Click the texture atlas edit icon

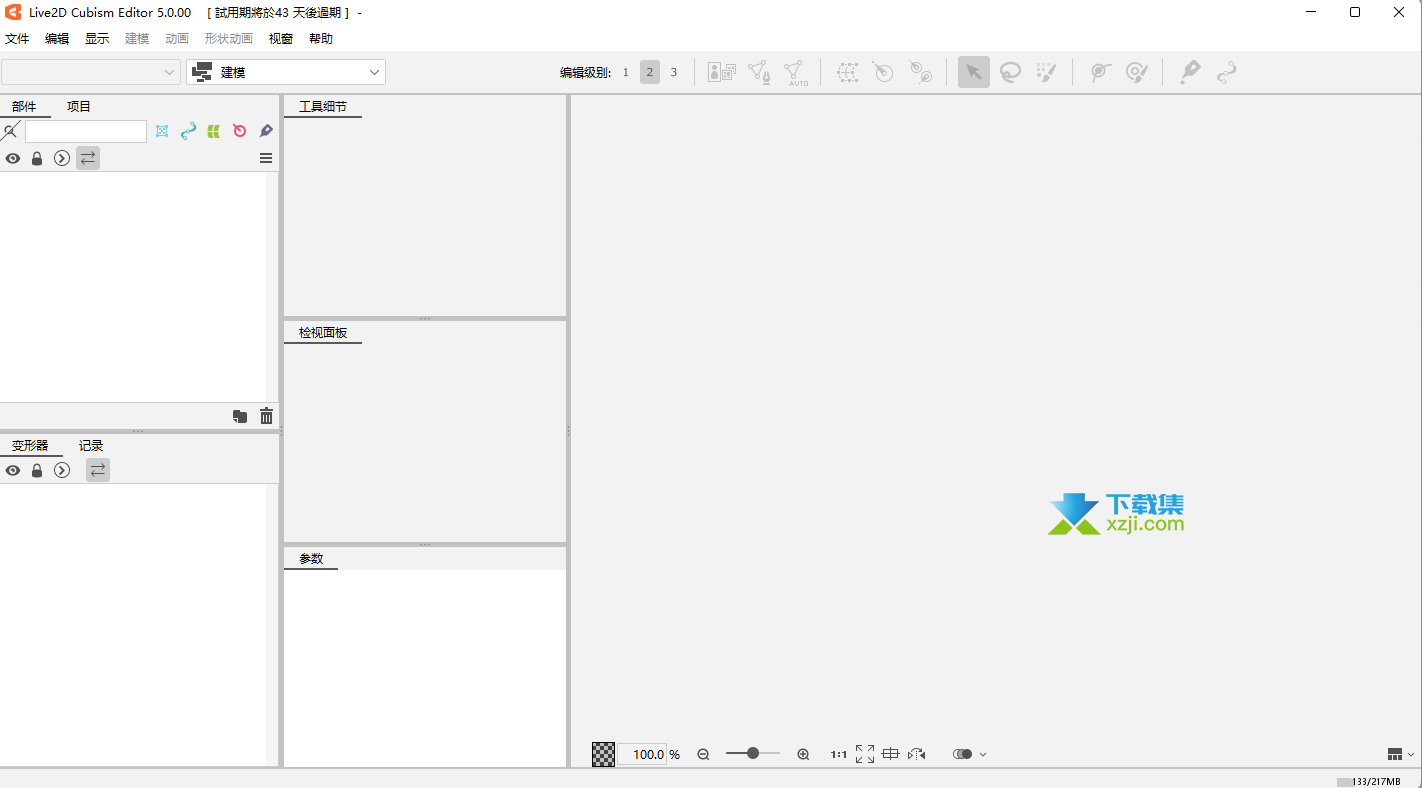[x=722, y=72]
